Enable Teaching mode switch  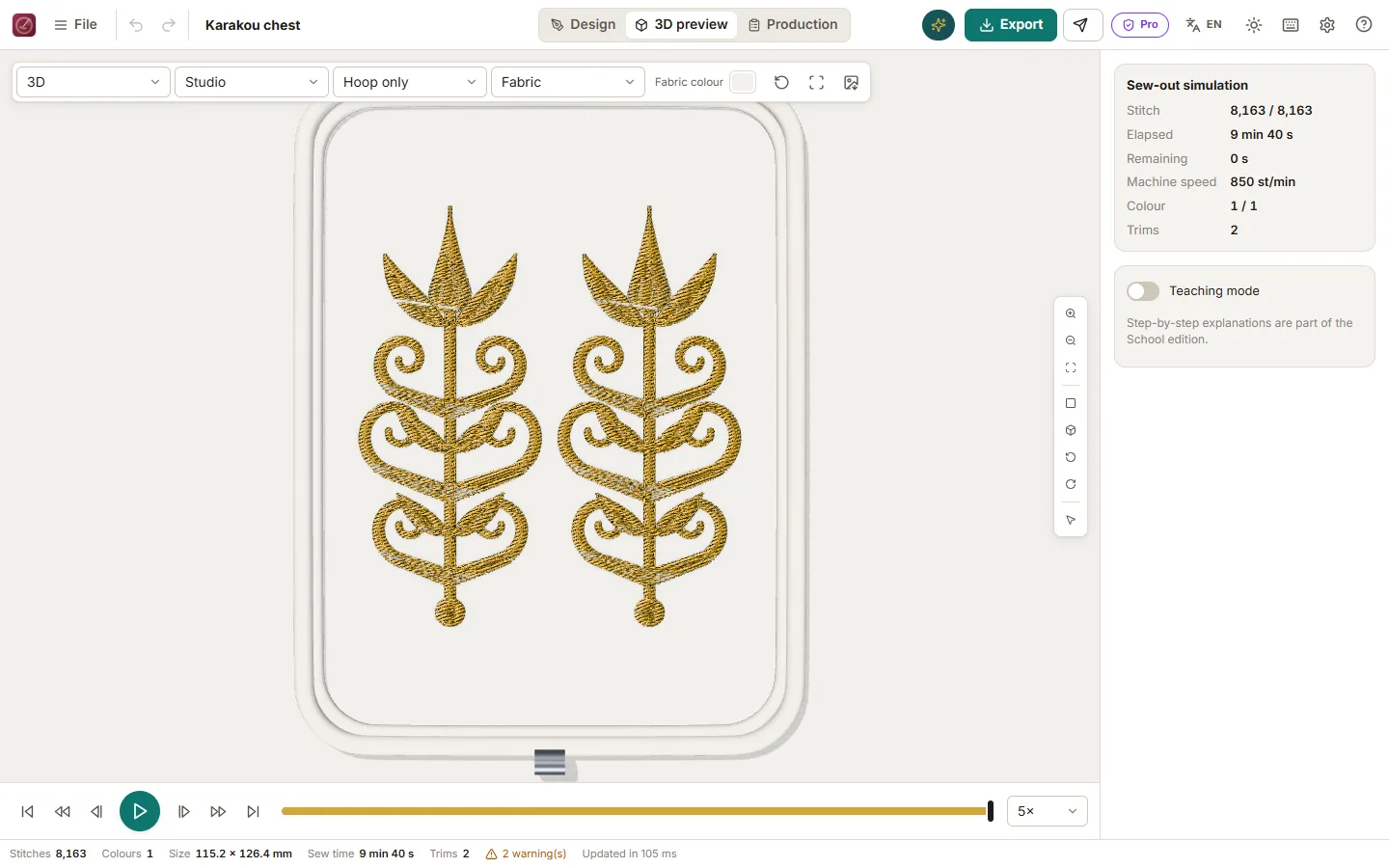coord(1143,291)
